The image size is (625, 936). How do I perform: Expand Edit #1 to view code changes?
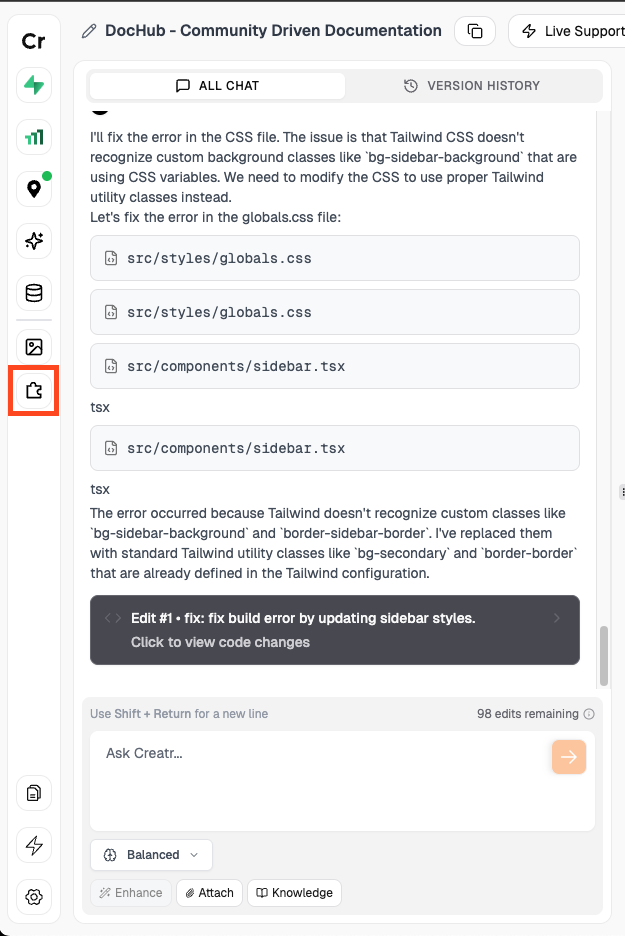coord(335,630)
